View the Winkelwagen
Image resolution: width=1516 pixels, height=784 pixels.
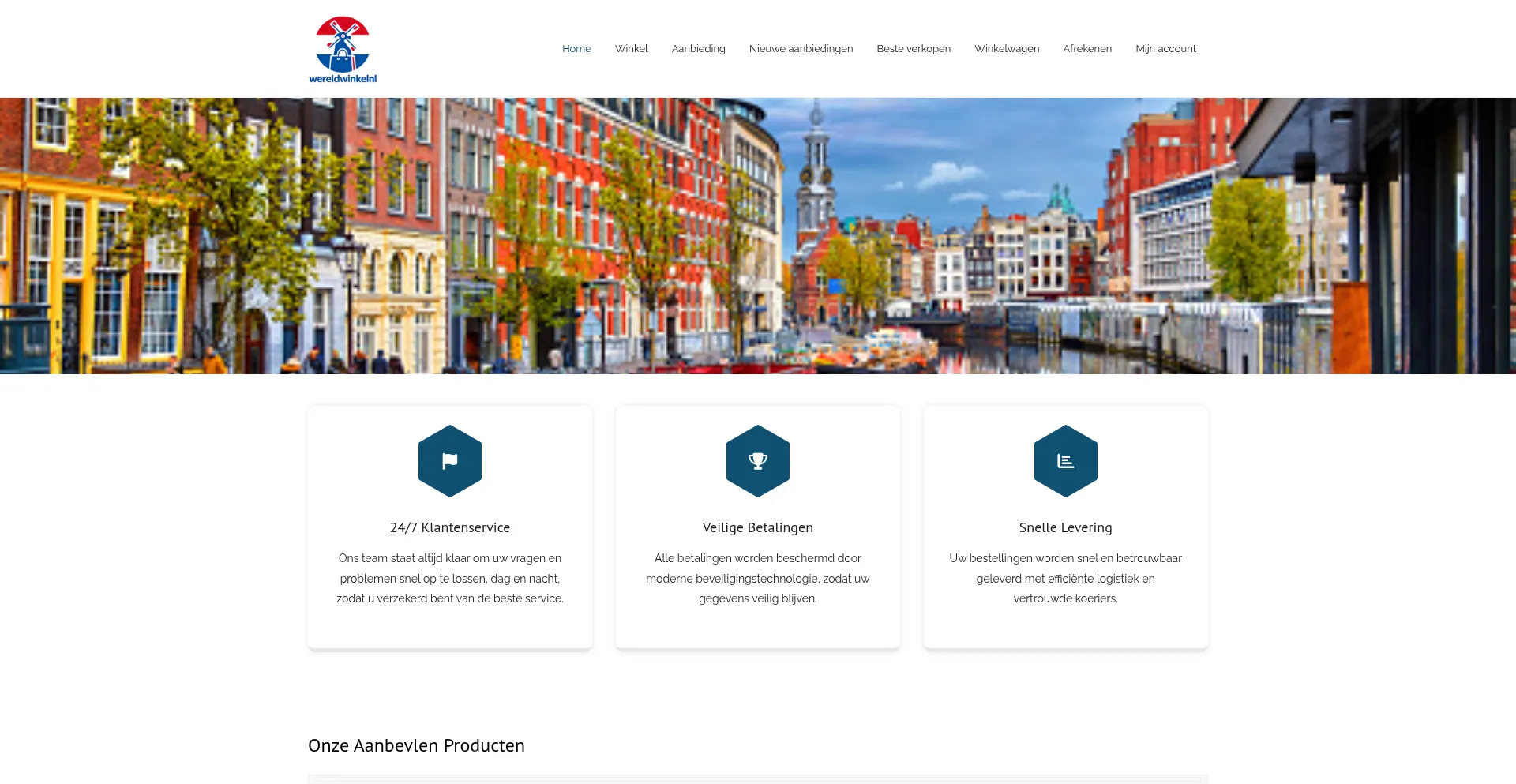(x=1007, y=49)
